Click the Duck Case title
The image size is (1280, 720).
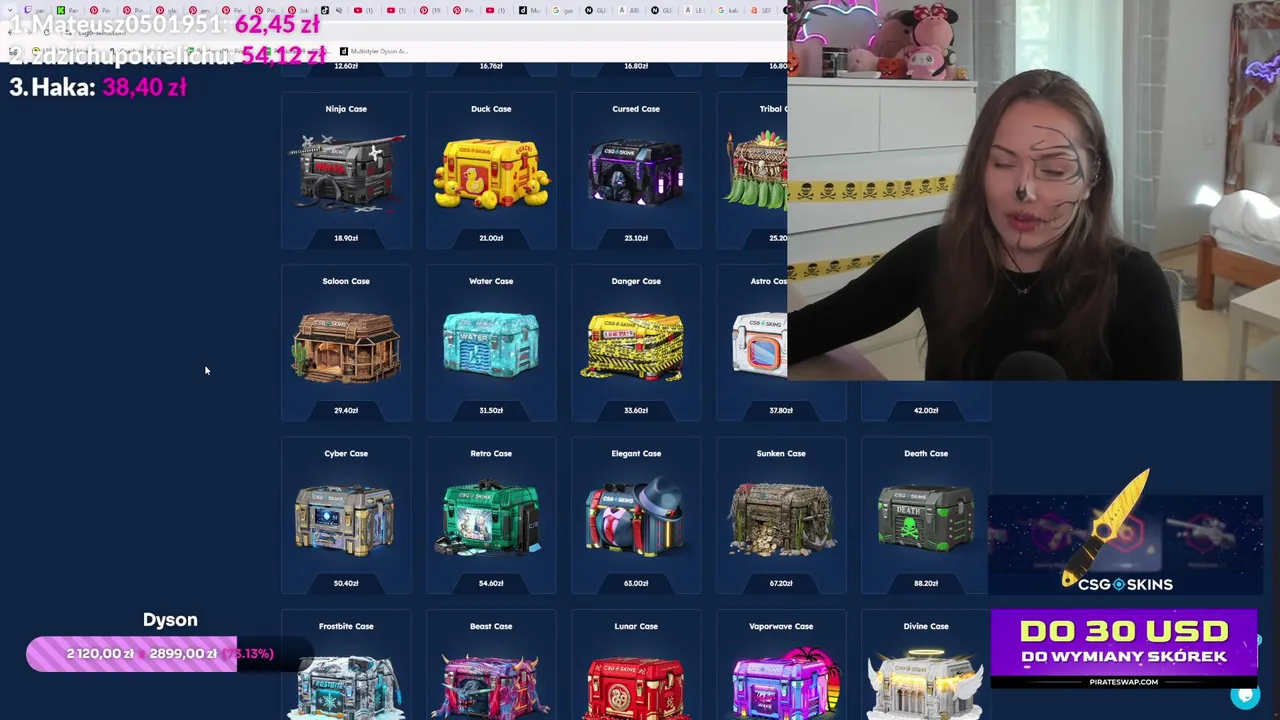click(x=491, y=109)
